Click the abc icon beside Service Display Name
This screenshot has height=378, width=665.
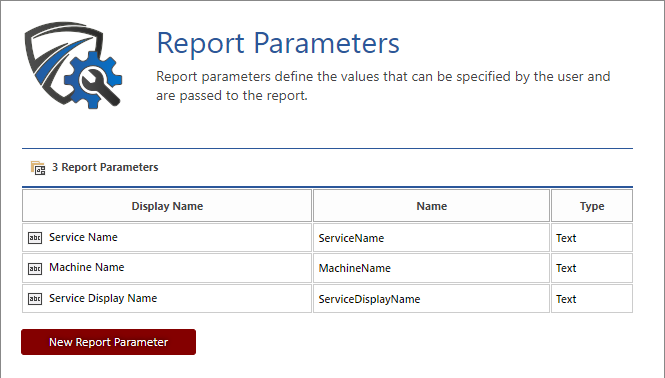click(x=35, y=299)
